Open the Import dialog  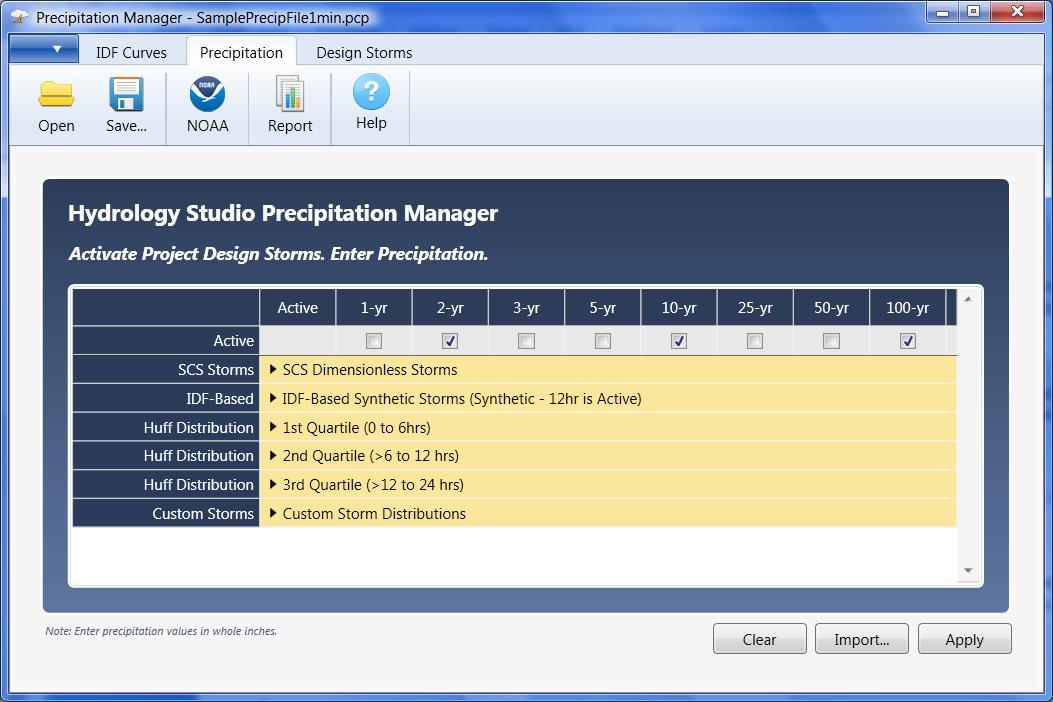(861, 639)
